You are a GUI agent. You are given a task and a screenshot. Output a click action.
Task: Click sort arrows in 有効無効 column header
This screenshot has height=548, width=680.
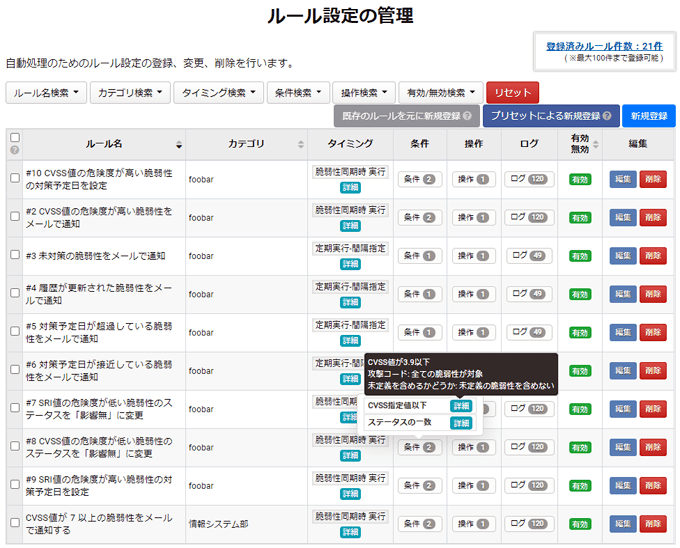[597, 144]
